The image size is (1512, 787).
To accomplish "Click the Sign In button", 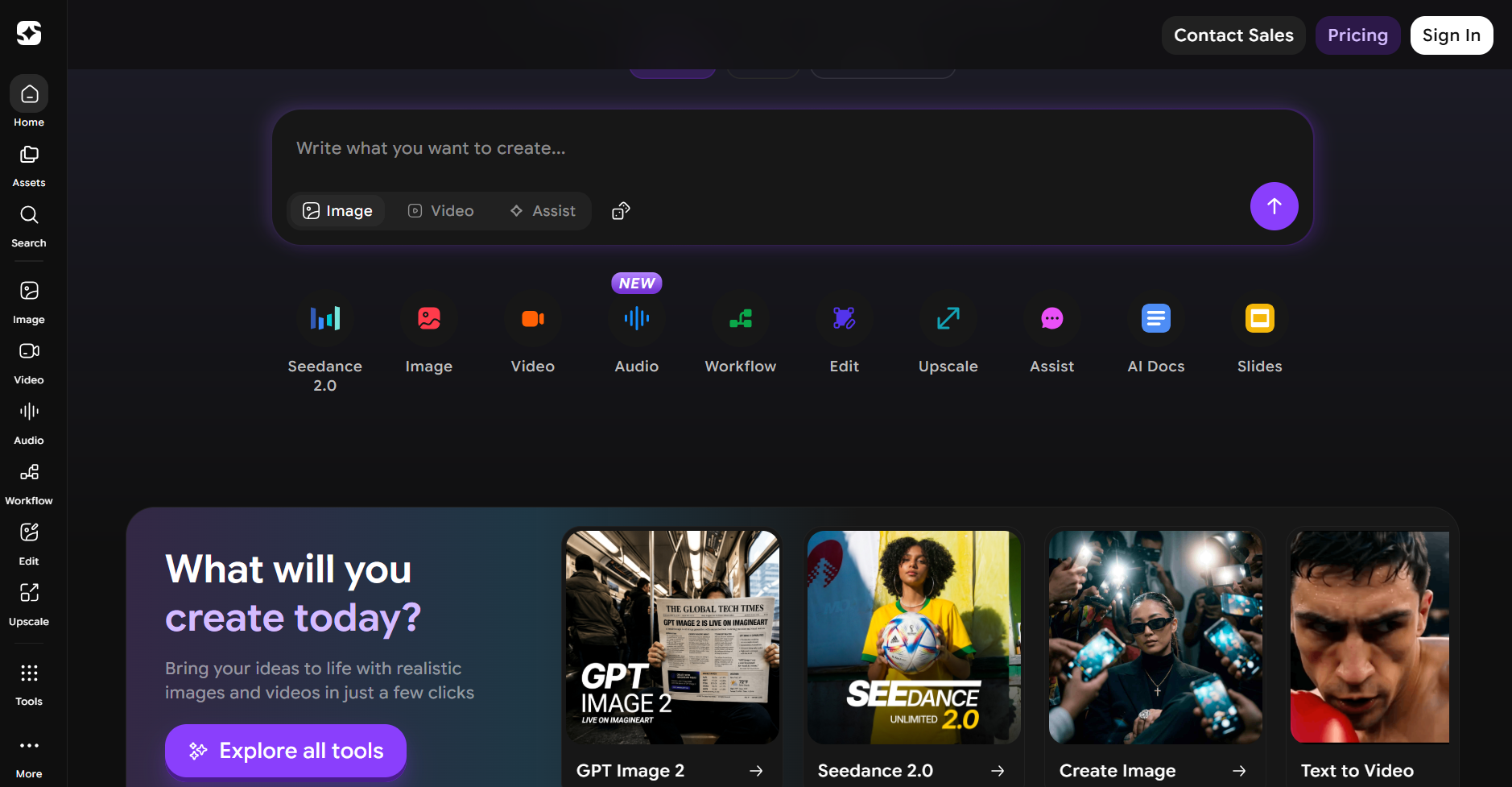I will [x=1451, y=35].
